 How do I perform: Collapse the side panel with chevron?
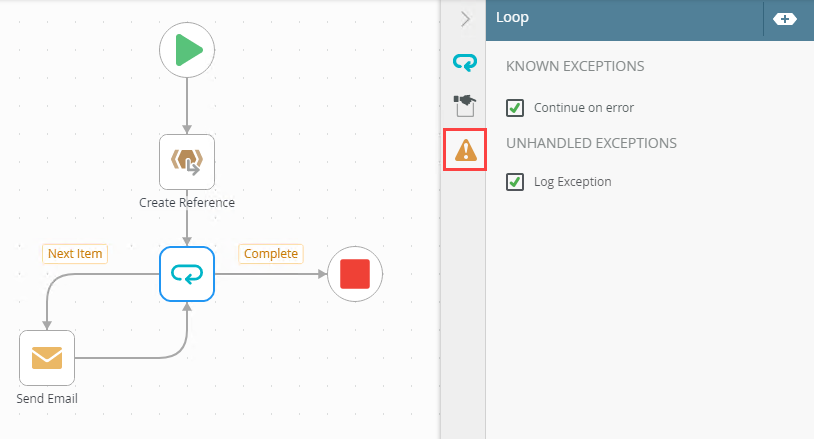coord(465,19)
